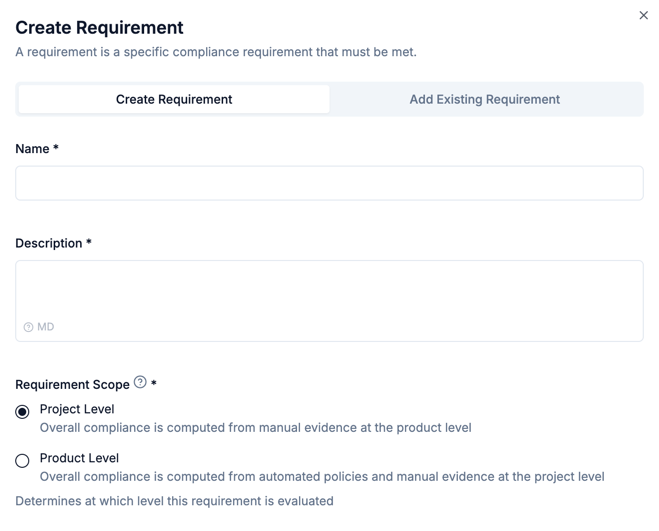Close the Create Requirement dialog
The image size is (659, 531).
(x=643, y=16)
